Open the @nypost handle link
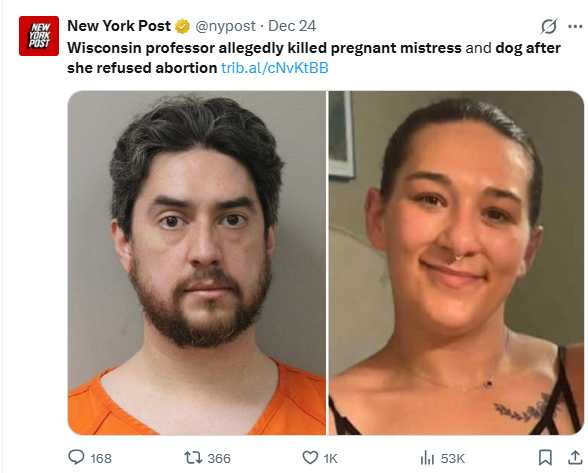588x473 pixels. click(x=225, y=26)
